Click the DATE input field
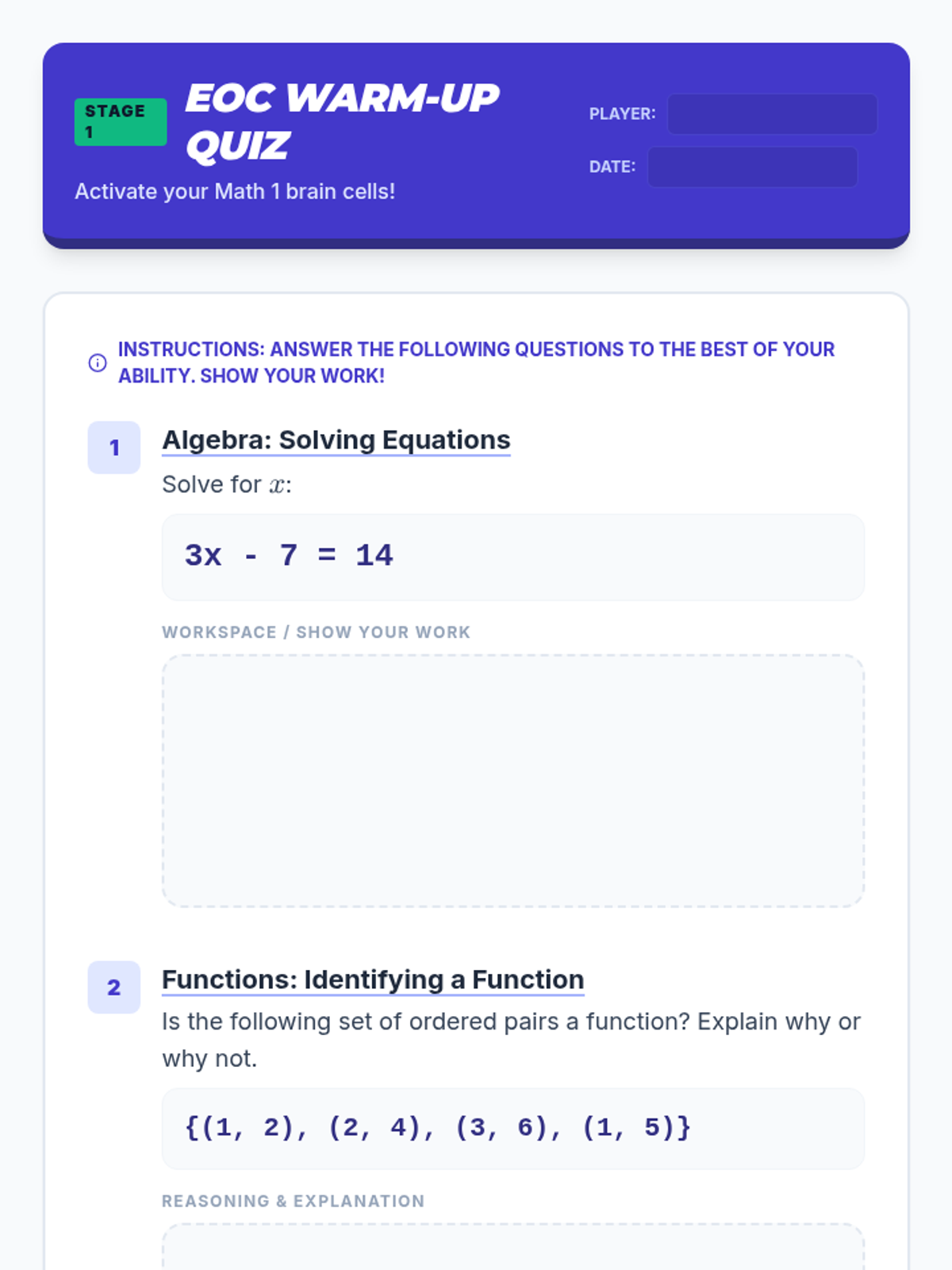This screenshot has height=1270, width=952. 752,167
